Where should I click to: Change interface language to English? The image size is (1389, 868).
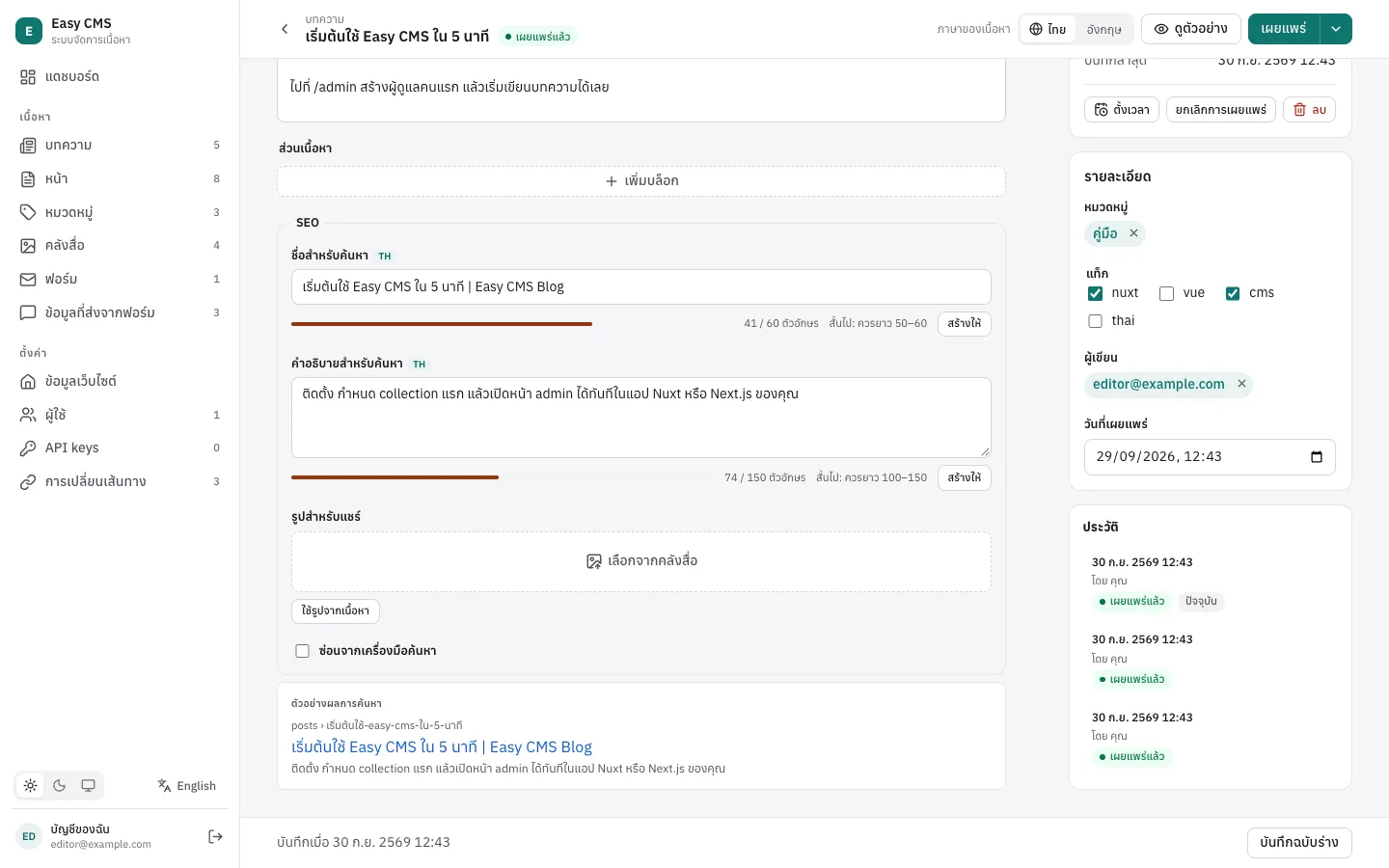(x=186, y=786)
